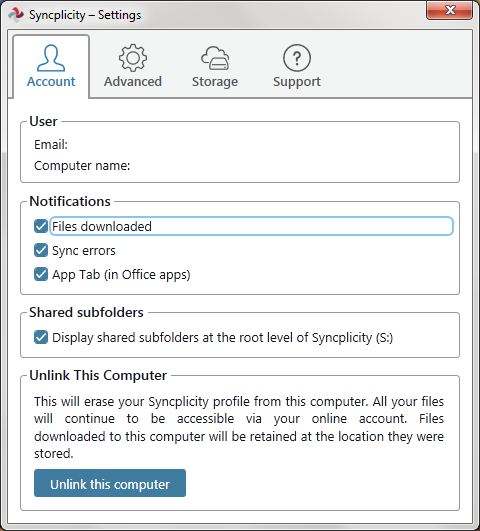The image size is (480, 531).
Task: Open the Storage tab label
Action: pos(215,82)
